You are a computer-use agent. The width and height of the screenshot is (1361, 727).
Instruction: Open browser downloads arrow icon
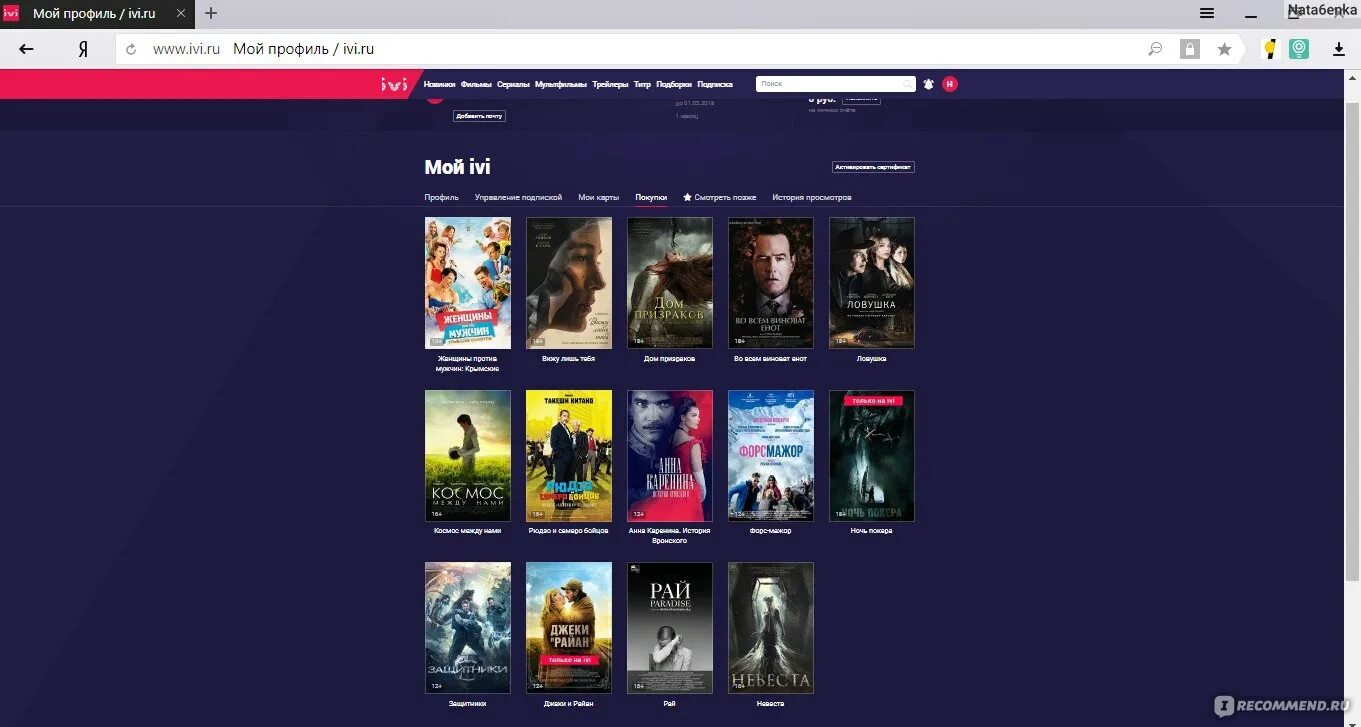[1339, 49]
